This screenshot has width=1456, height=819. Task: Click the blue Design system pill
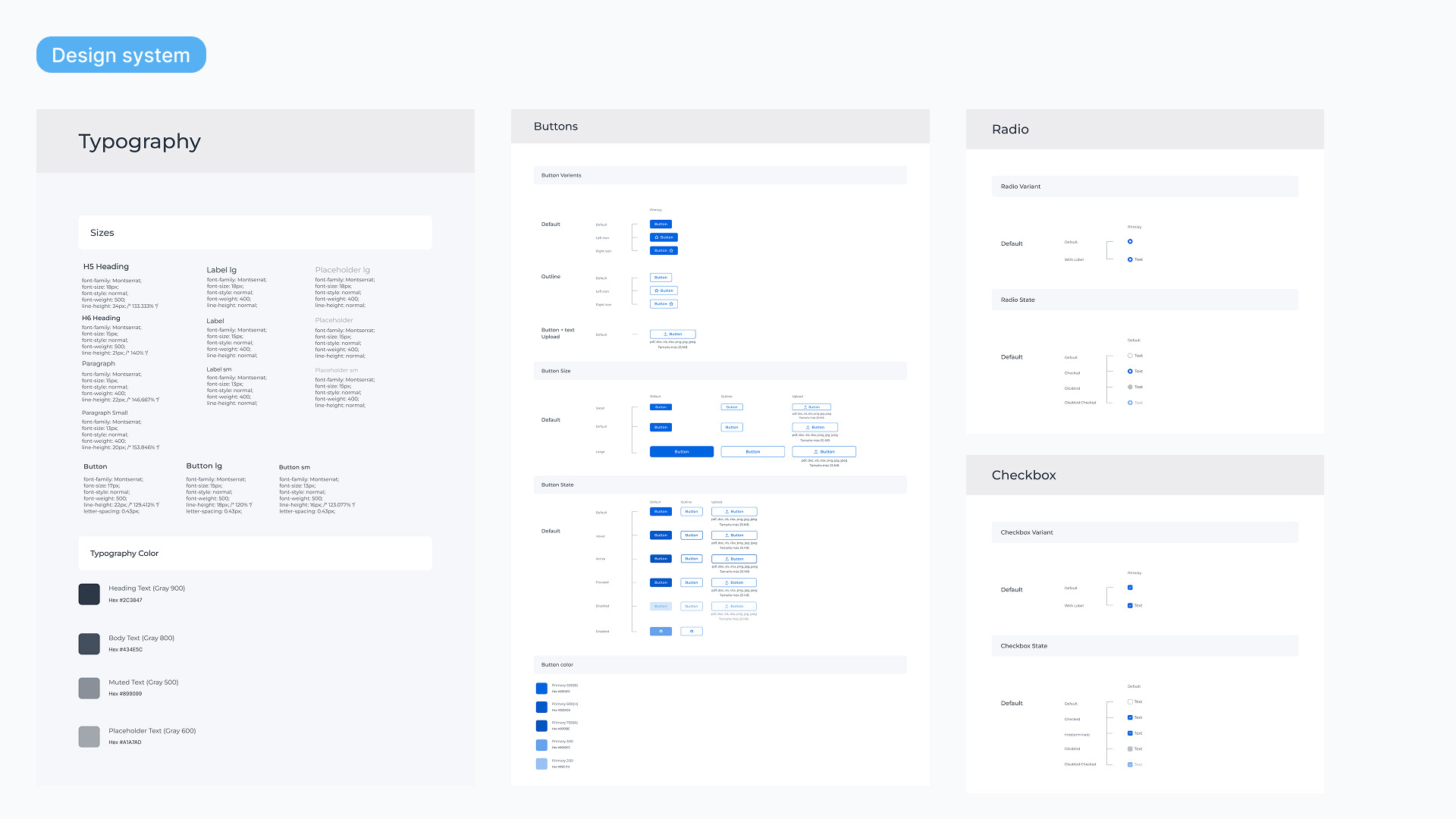point(121,55)
